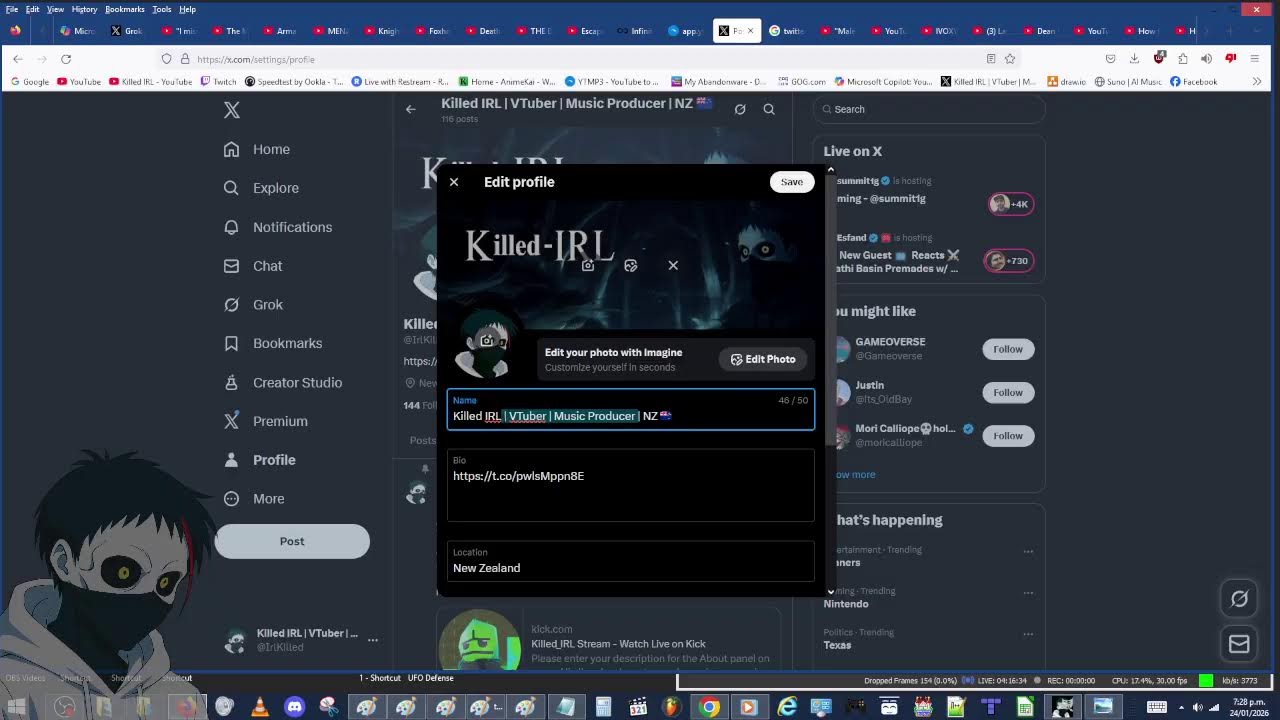Open Discord from the taskbar
This screenshot has height=720, width=1280.
click(x=294, y=707)
